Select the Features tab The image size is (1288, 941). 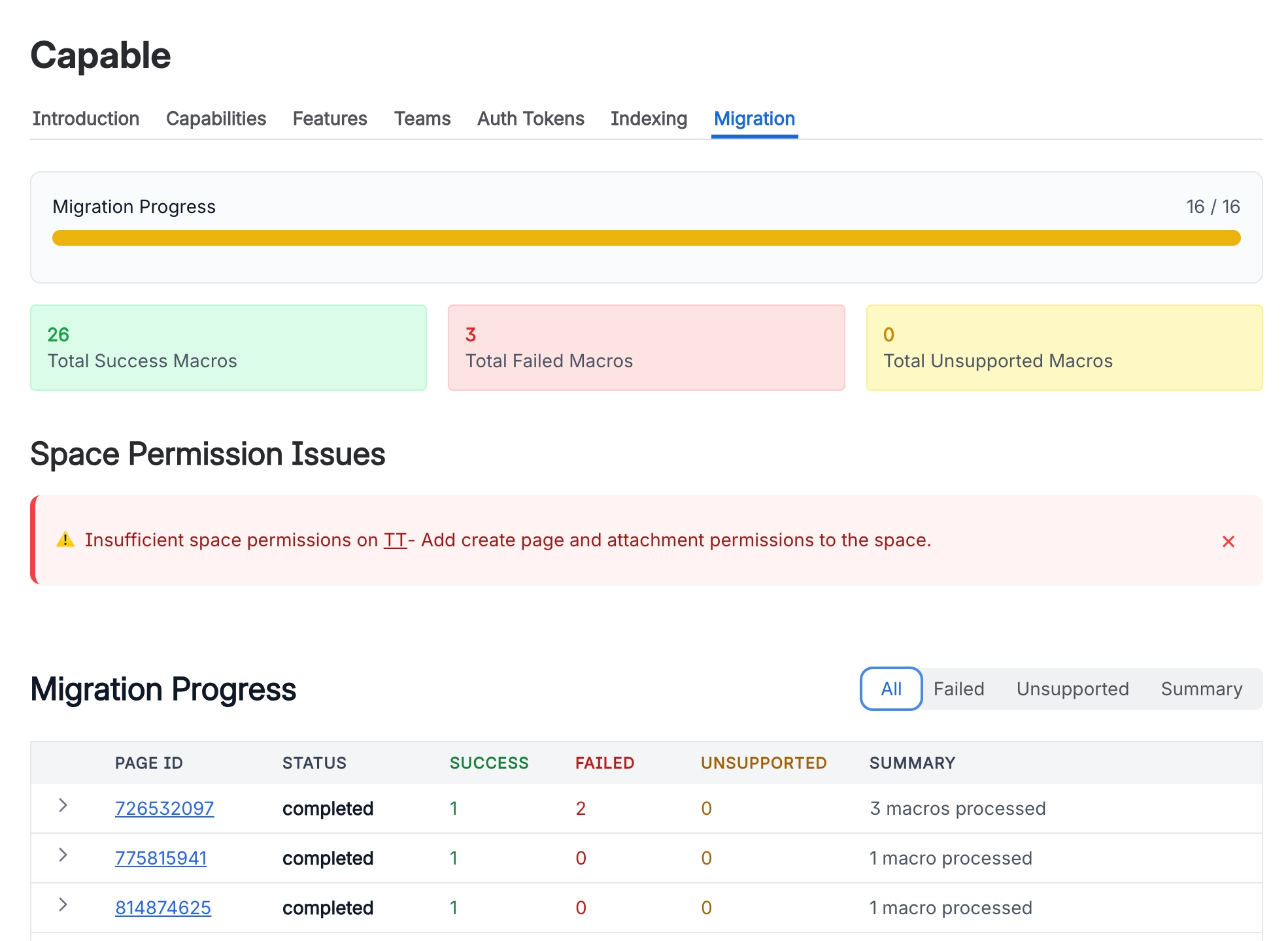(x=330, y=119)
